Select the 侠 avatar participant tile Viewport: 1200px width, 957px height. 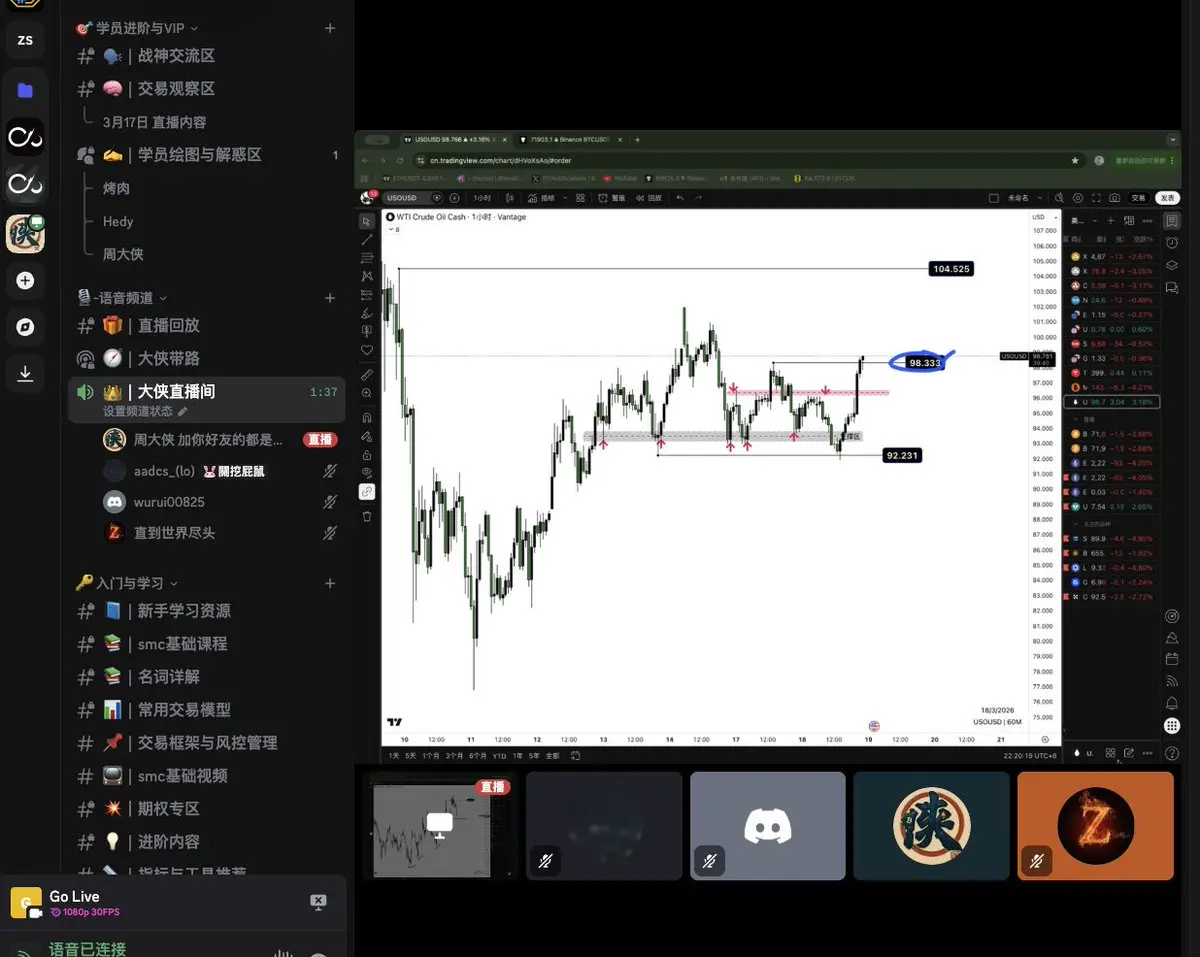coord(931,826)
